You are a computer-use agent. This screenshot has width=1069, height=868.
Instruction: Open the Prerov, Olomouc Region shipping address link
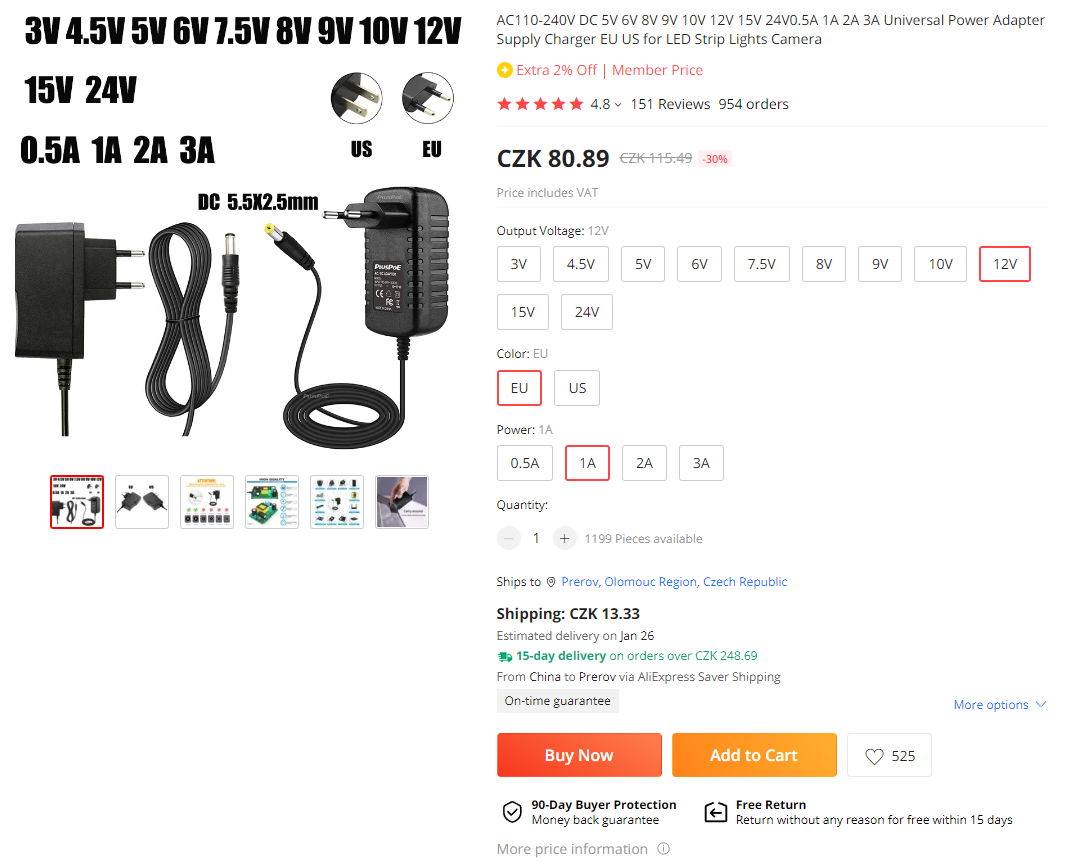[674, 582]
